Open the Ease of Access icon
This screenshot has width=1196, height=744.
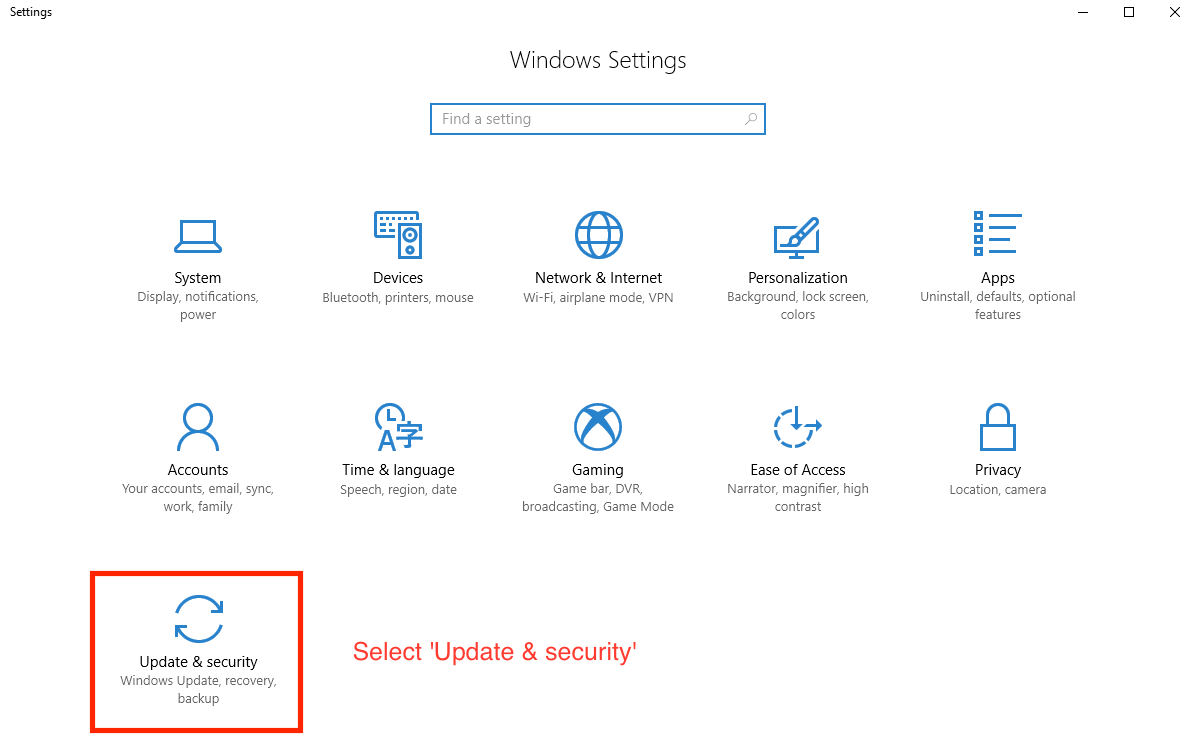point(797,427)
